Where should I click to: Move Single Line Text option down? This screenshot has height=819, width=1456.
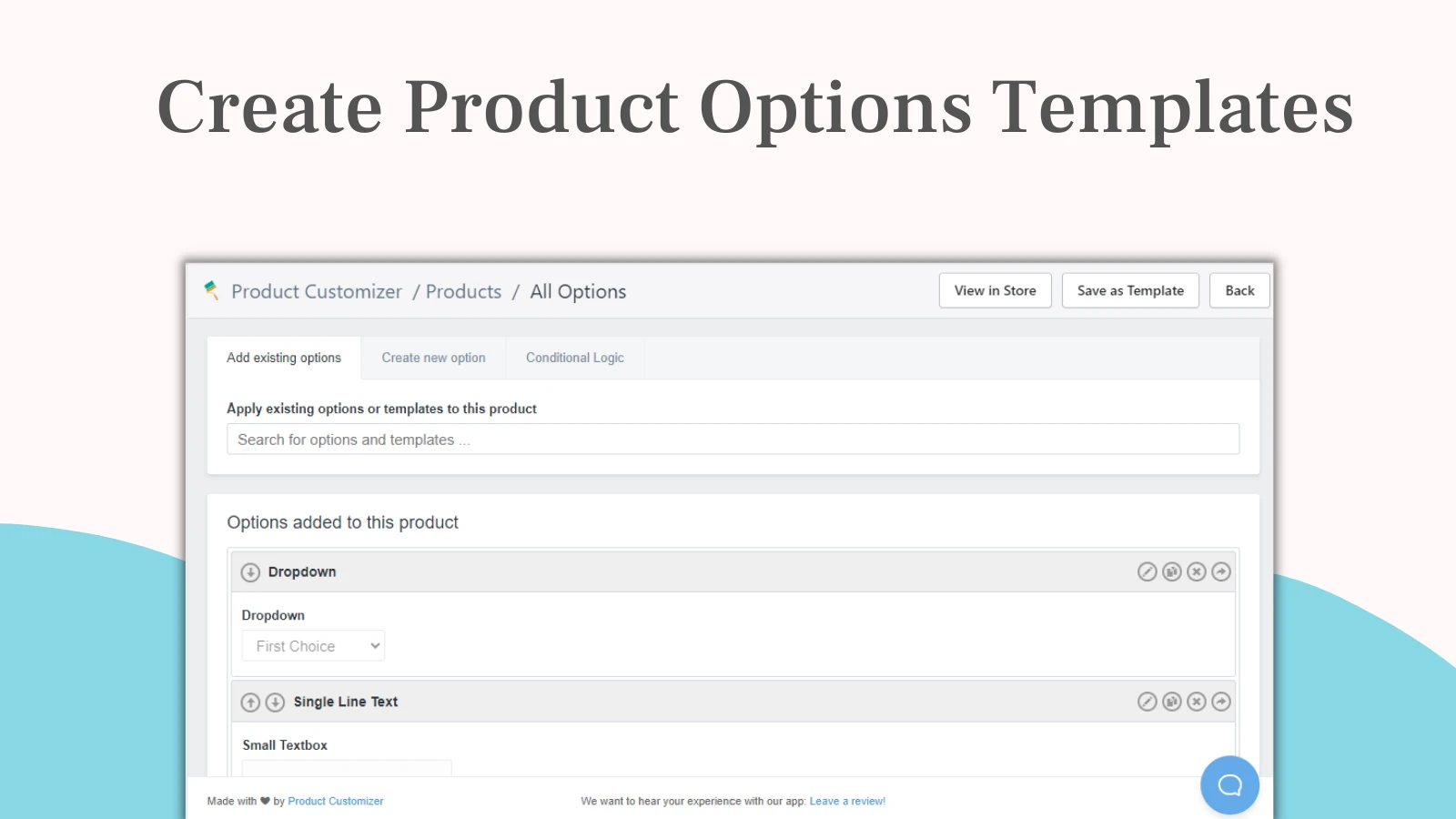(x=275, y=703)
